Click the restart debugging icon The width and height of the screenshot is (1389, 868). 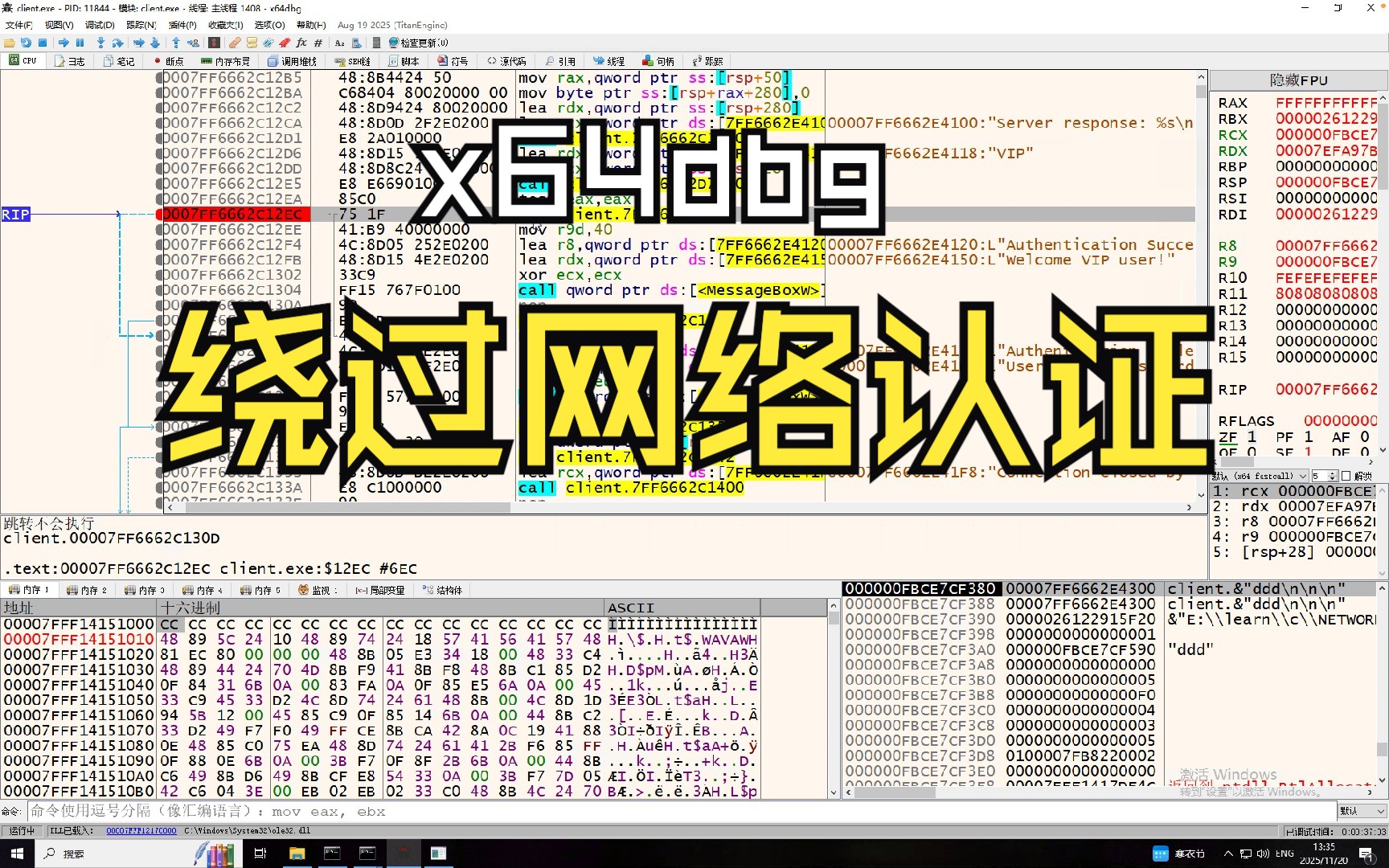coord(26,43)
